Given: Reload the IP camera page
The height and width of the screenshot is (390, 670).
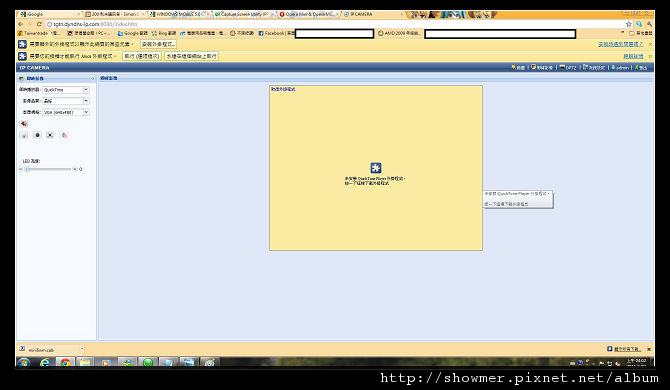Looking at the screenshot, I should [x=39, y=24].
